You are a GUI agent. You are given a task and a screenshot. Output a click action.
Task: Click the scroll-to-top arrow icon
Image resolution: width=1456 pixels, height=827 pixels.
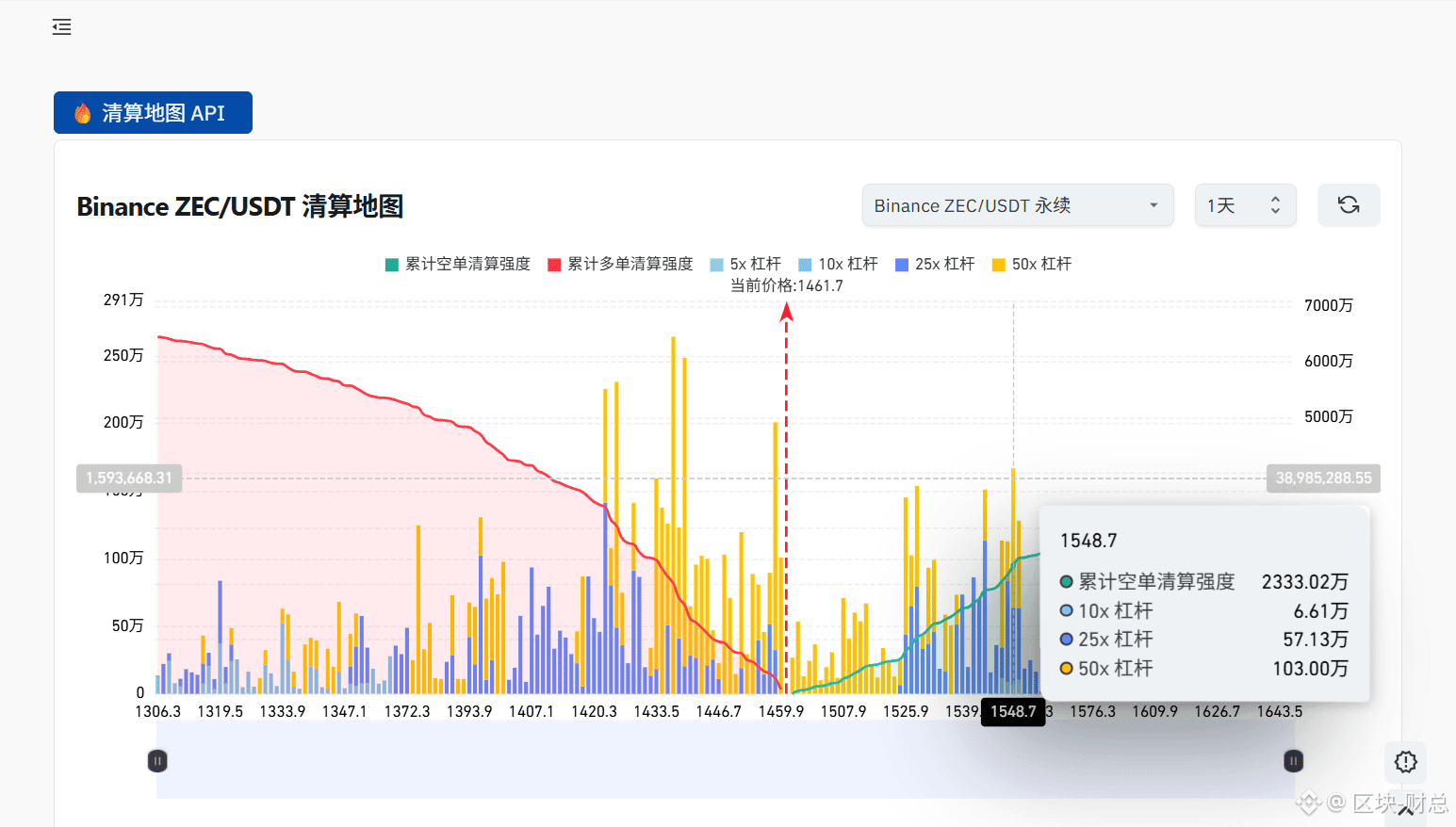[1405, 812]
